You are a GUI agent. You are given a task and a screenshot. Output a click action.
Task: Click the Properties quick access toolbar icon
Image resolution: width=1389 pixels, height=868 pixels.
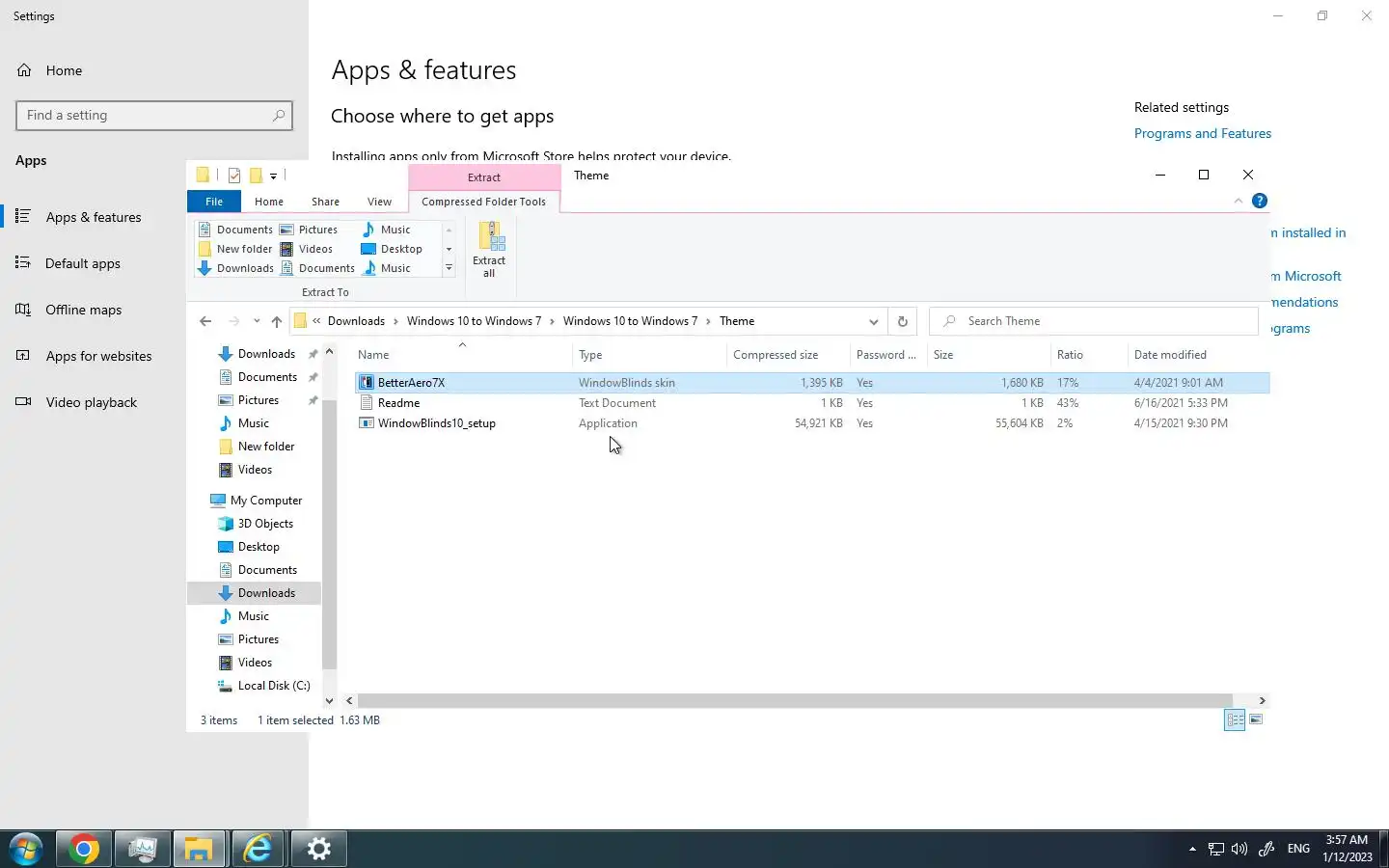[x=234, y=176]
